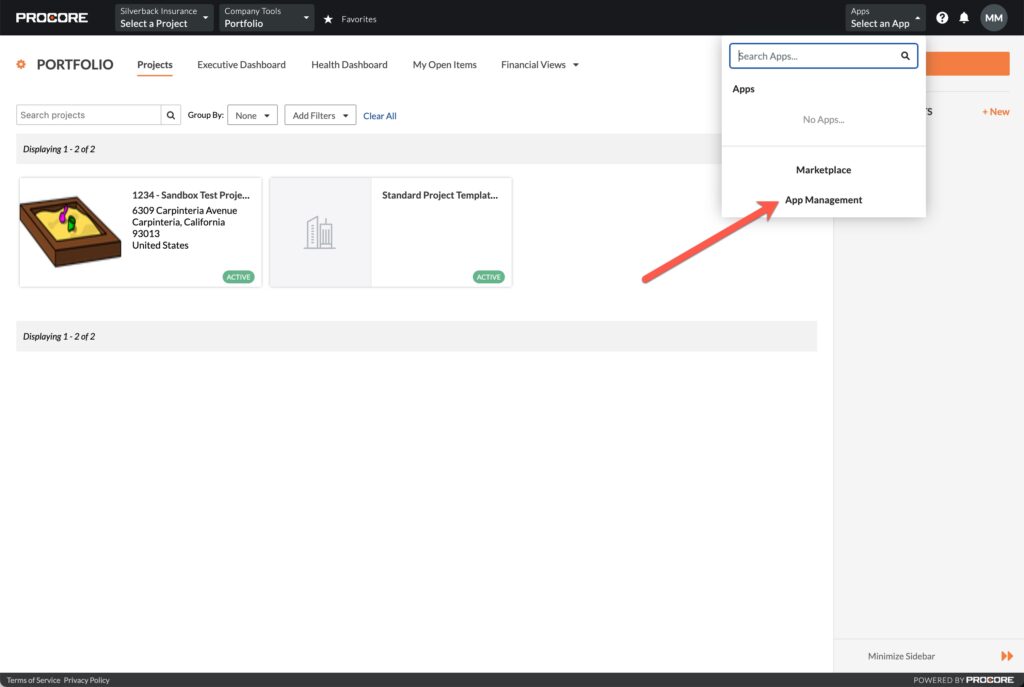Screen dimensions: 1024x687
Task: Open notifications bell icon
Action: [964, 18]
